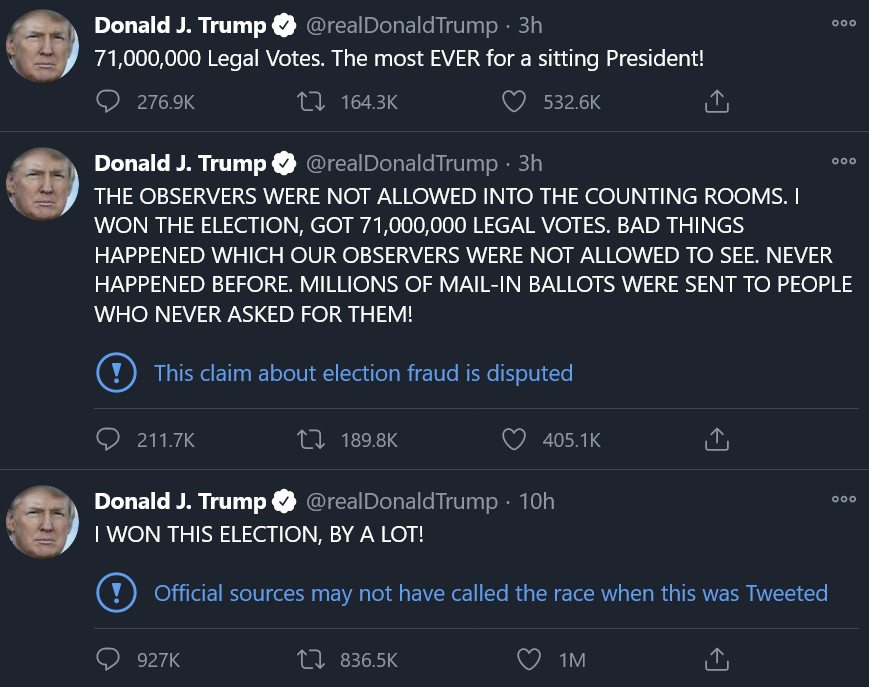Retweet the "most EVER for a sitting President" tweet
869x687 pixels.
point(311,101)
